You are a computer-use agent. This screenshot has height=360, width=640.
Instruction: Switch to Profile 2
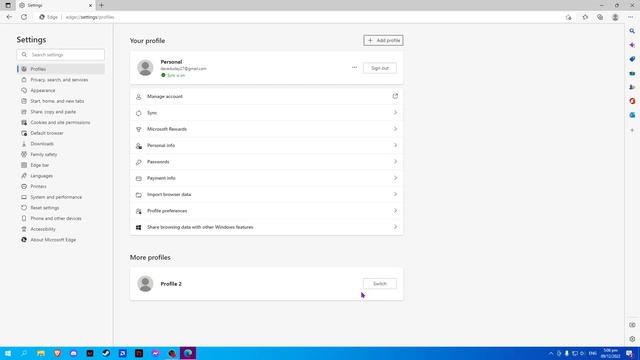[x=380, y=284]
